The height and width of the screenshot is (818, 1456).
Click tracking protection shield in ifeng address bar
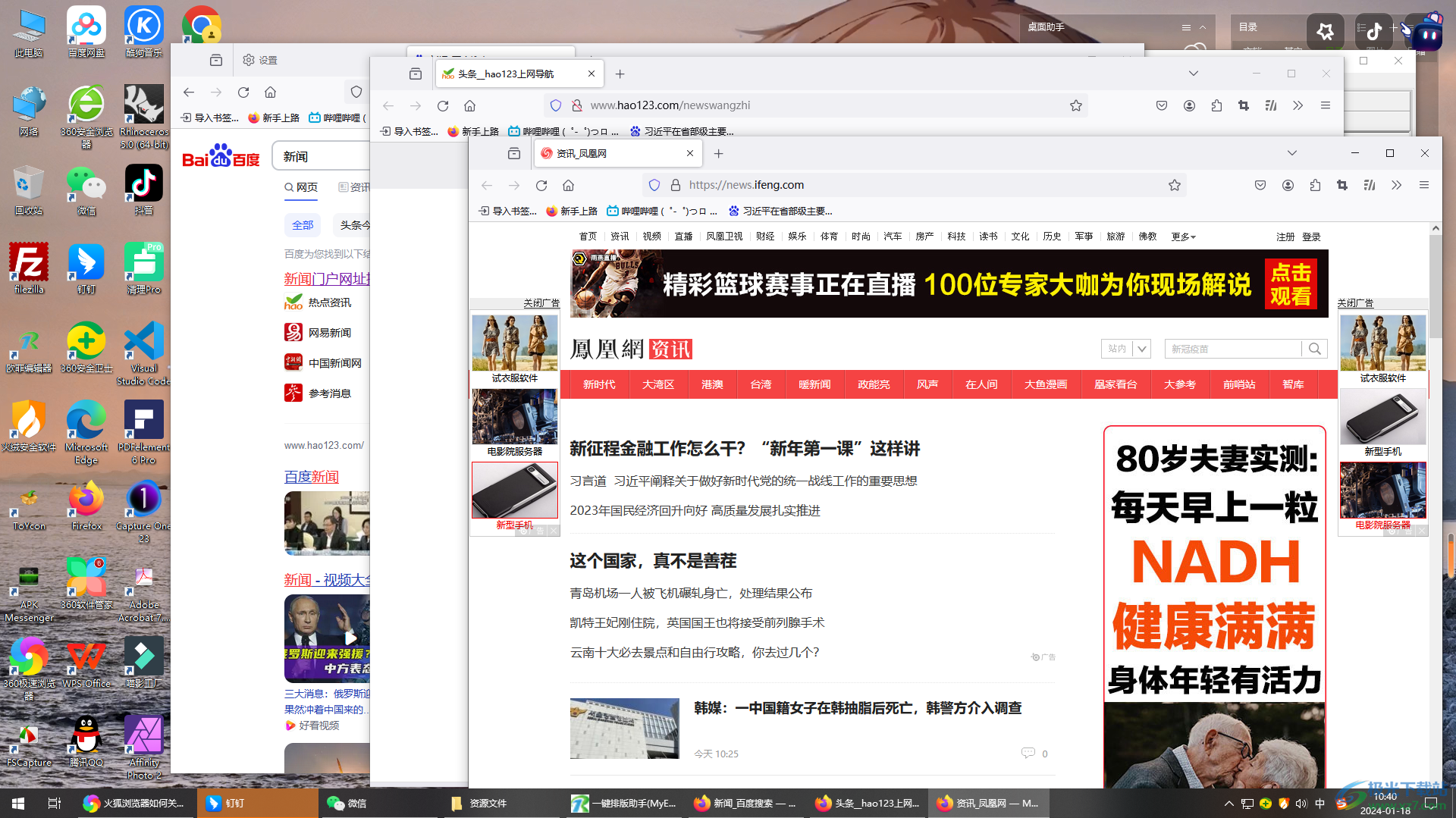click(654, 186)
